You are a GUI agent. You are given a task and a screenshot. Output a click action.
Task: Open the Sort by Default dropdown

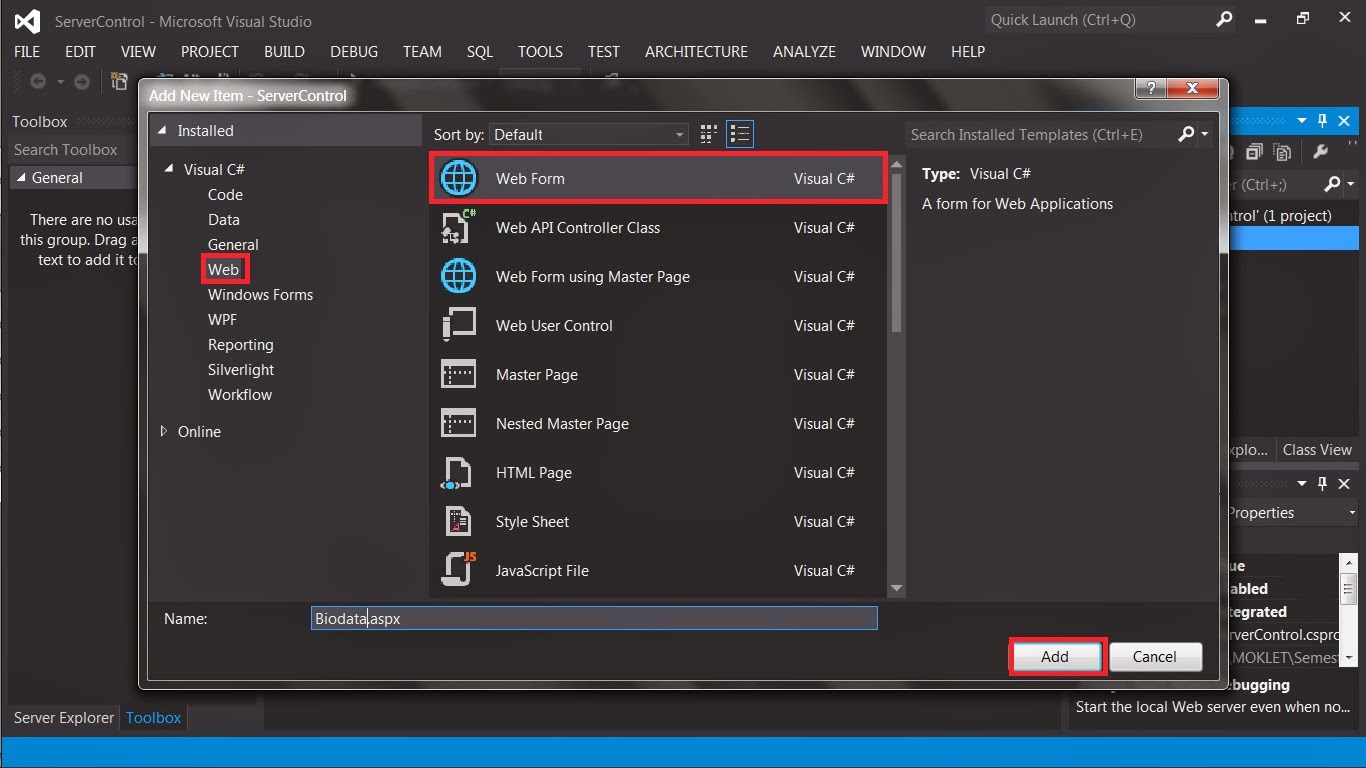pos(589,134)
